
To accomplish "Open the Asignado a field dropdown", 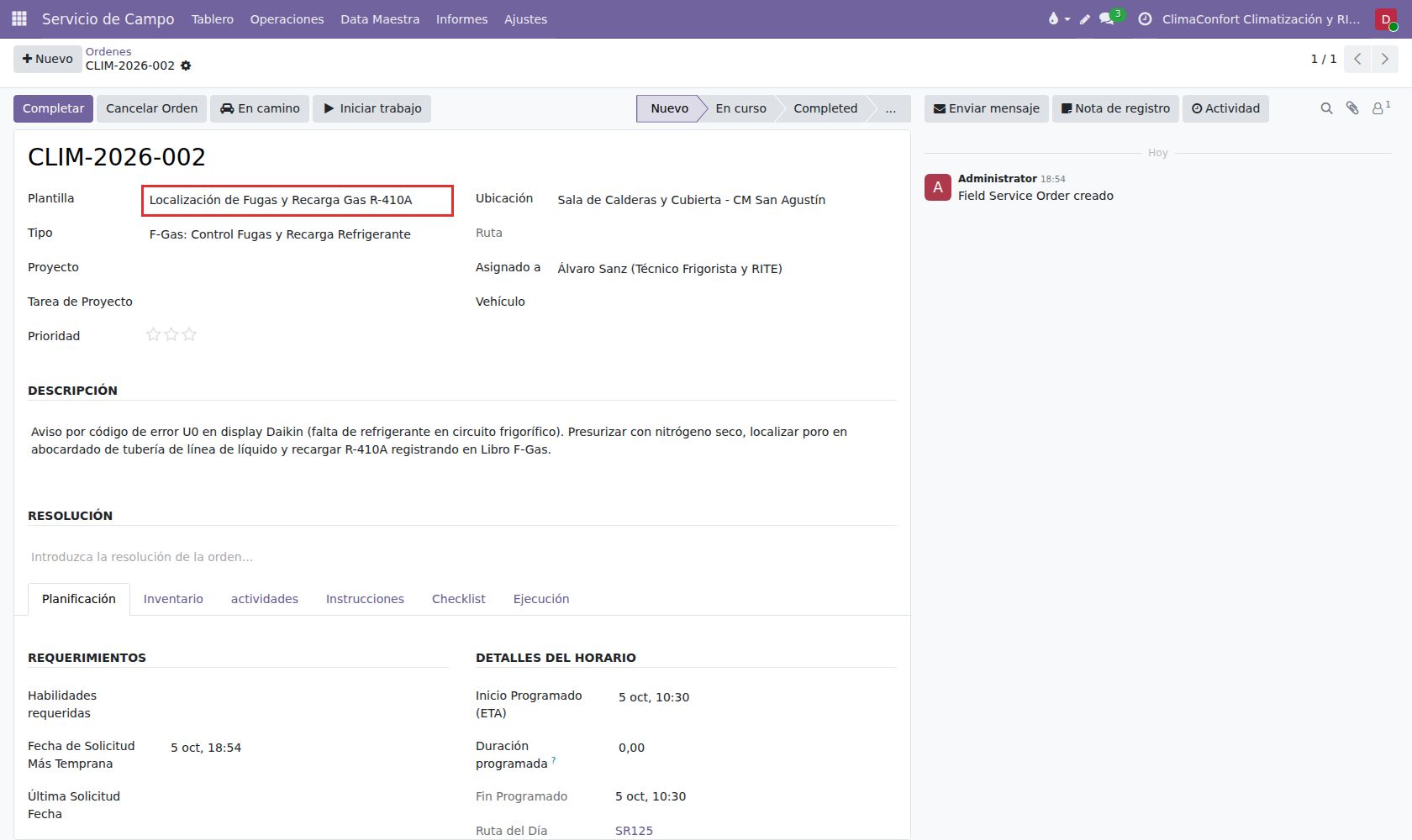I will [726, 269].
